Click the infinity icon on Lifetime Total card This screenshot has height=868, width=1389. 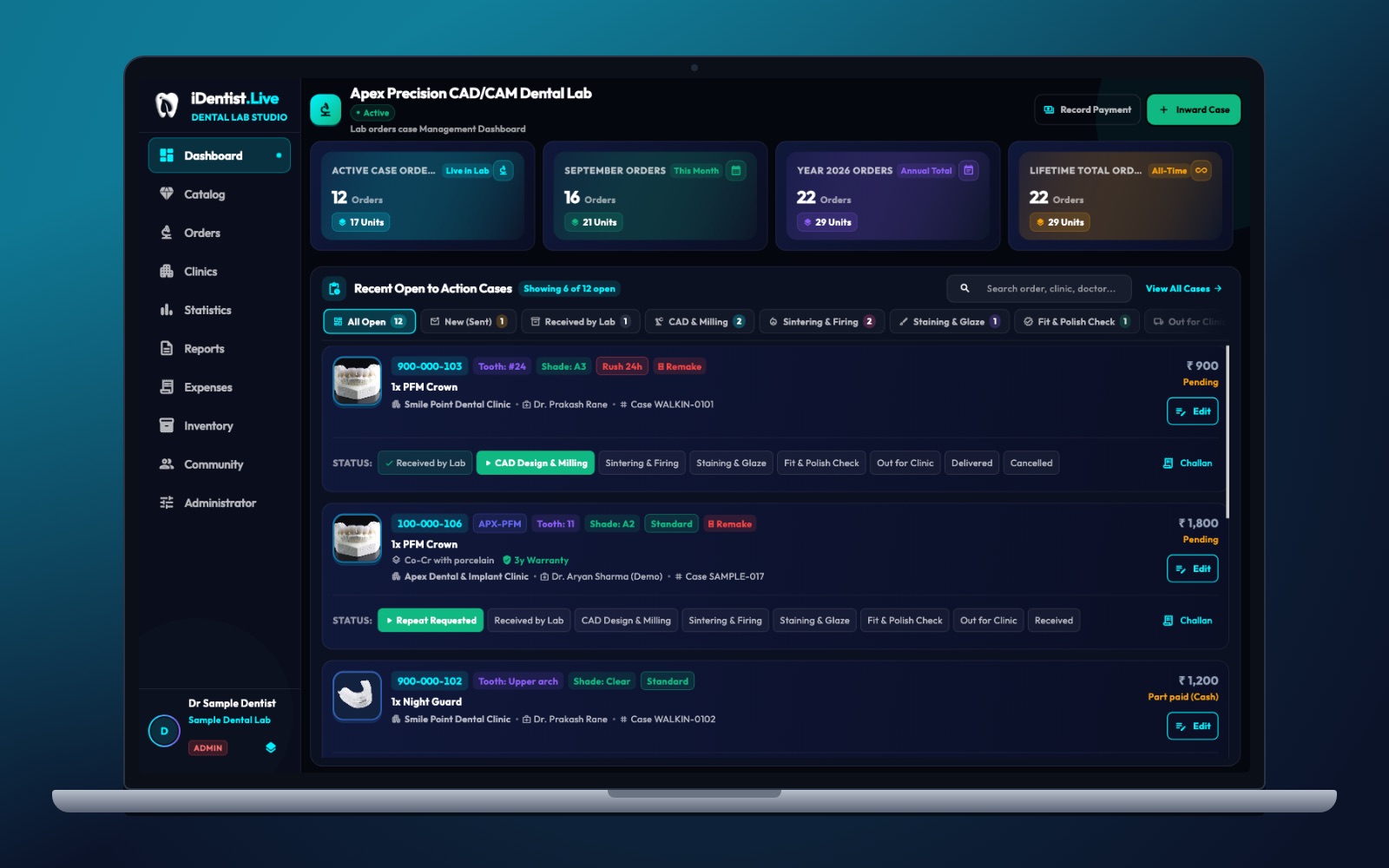1201,171
